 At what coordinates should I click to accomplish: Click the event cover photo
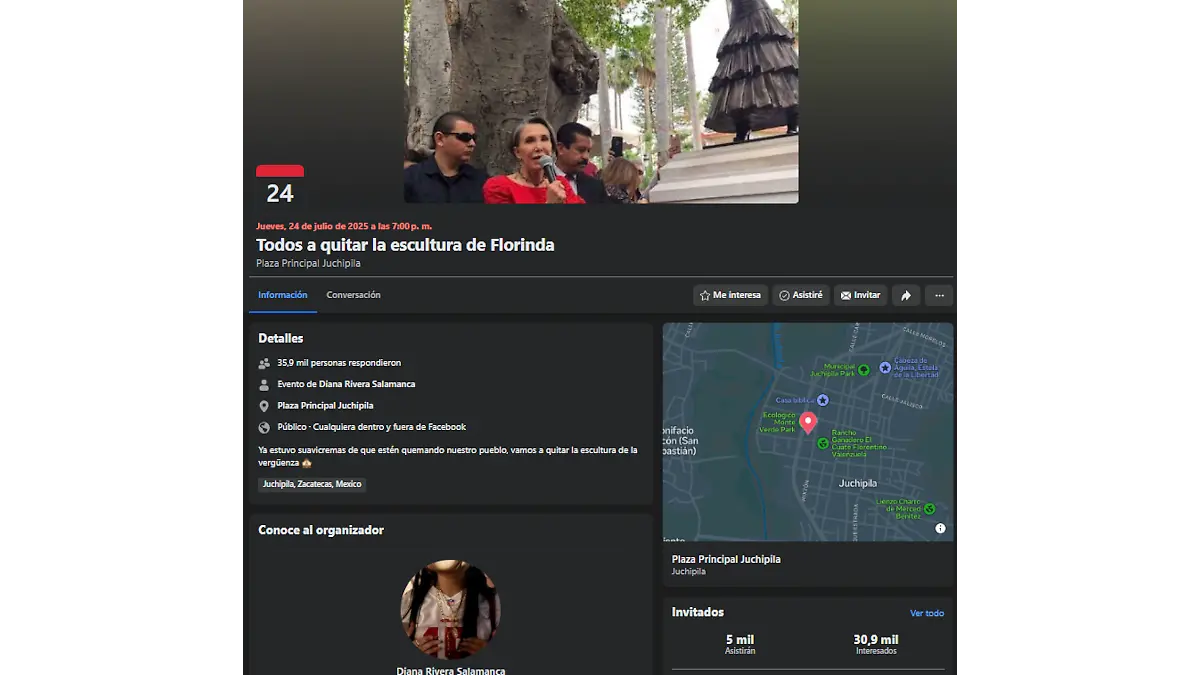point(600,100)
